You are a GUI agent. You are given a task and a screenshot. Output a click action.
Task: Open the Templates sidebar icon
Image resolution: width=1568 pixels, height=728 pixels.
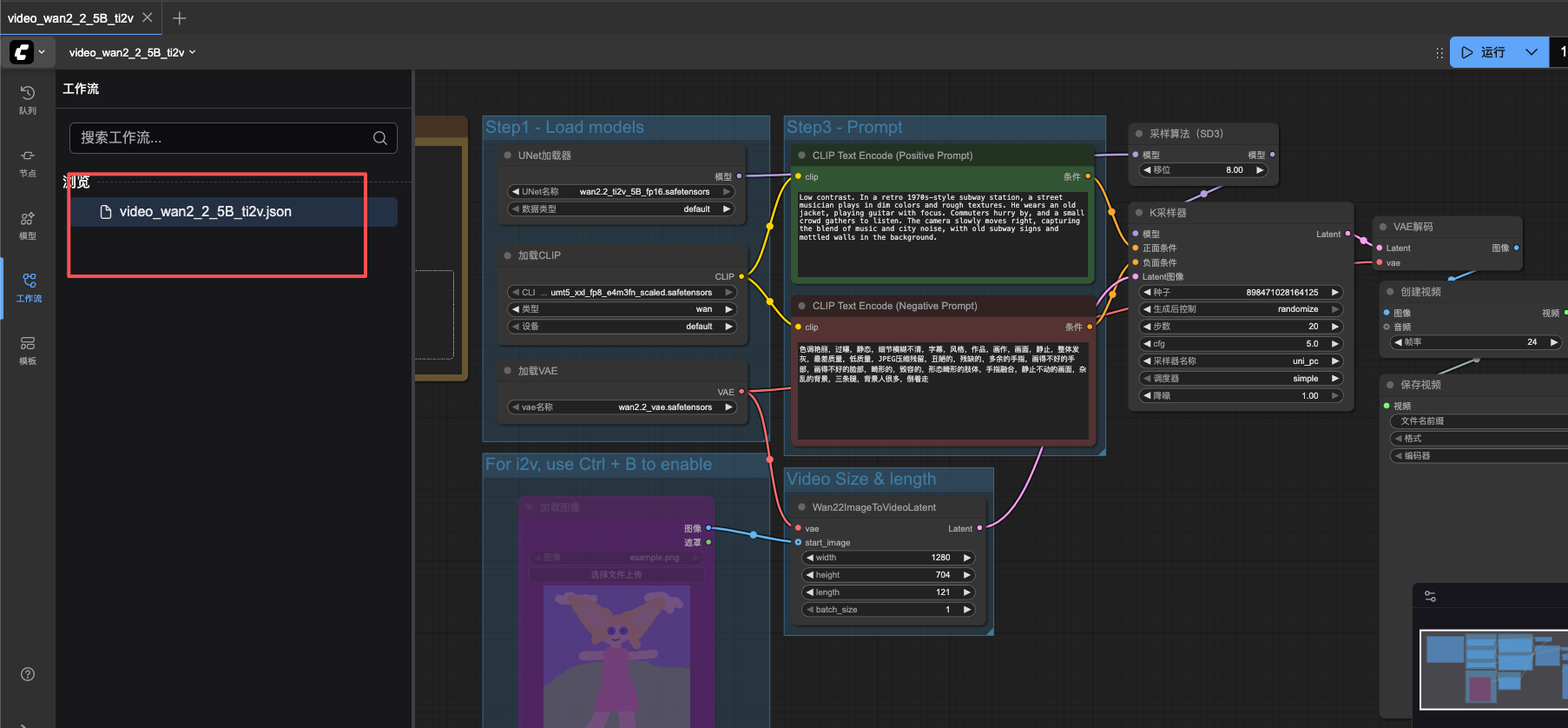pos(28,349)
